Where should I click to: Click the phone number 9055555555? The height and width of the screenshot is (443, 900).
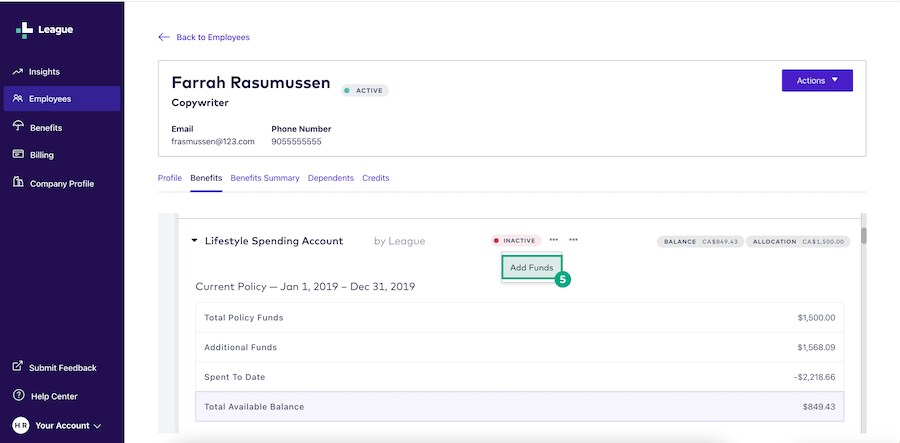point(296,142)
